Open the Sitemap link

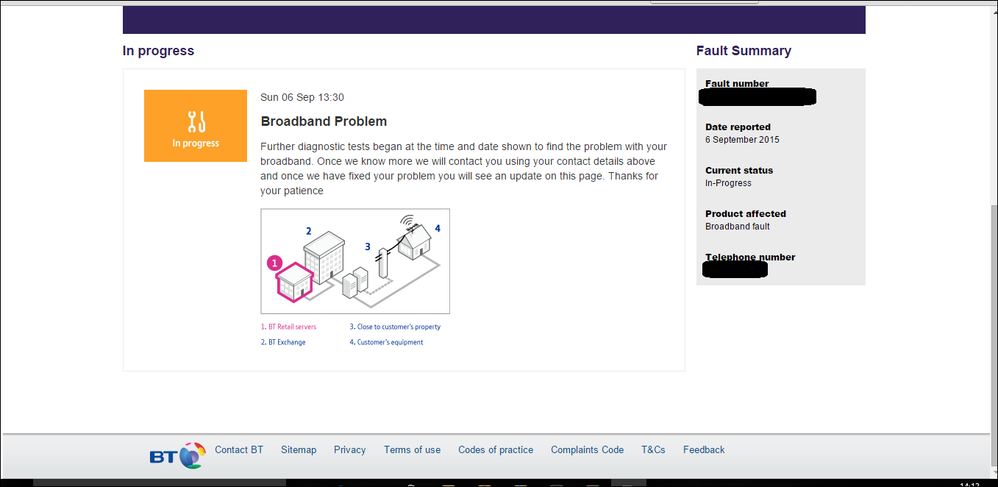tap(299, 449)
